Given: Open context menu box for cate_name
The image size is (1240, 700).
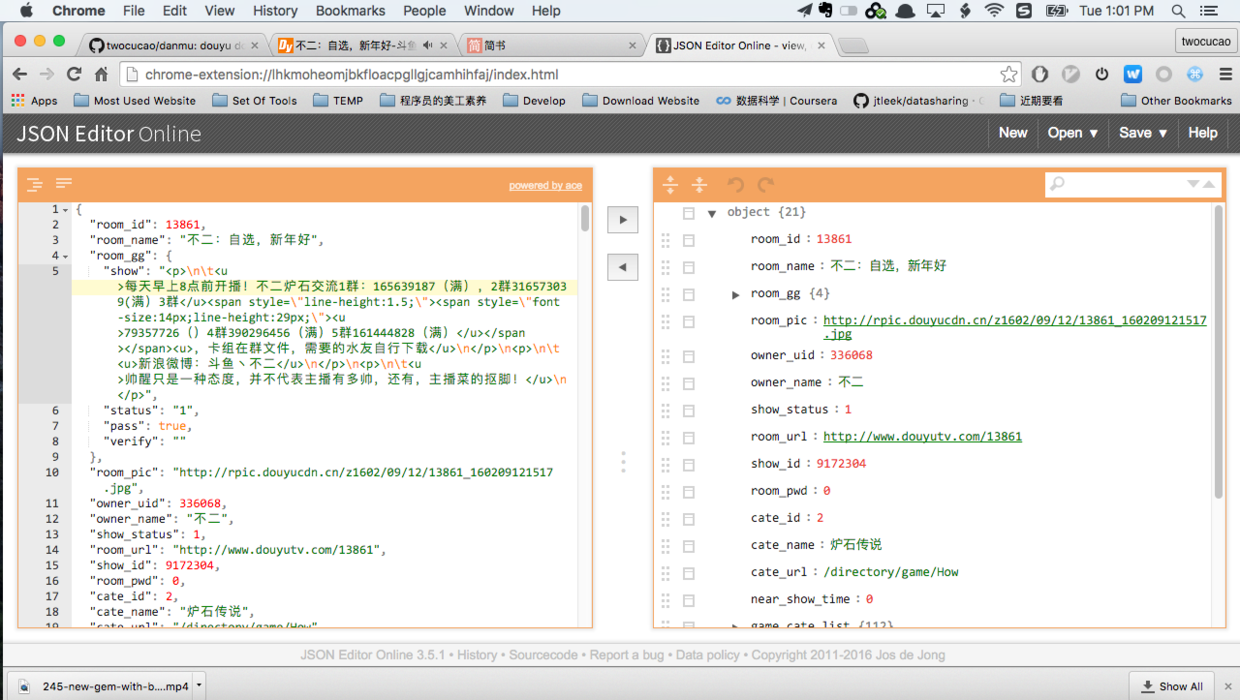Looking at the screenshot, I should point(689,545).
